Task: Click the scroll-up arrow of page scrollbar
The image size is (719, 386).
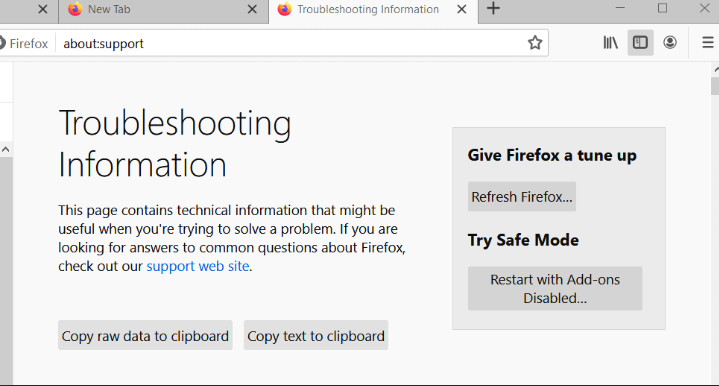Action: point(716,70)
